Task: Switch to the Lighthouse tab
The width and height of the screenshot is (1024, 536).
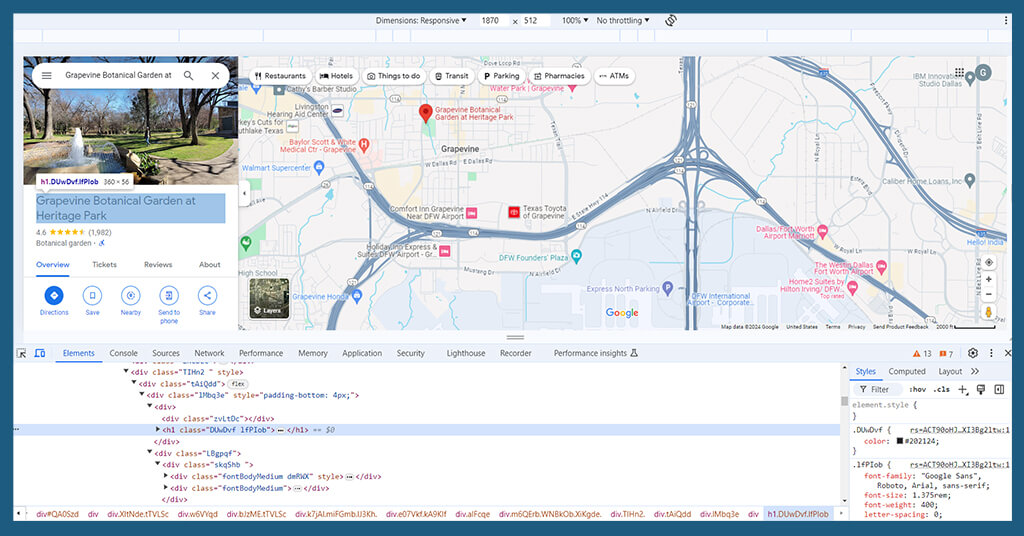Action: 466,353
